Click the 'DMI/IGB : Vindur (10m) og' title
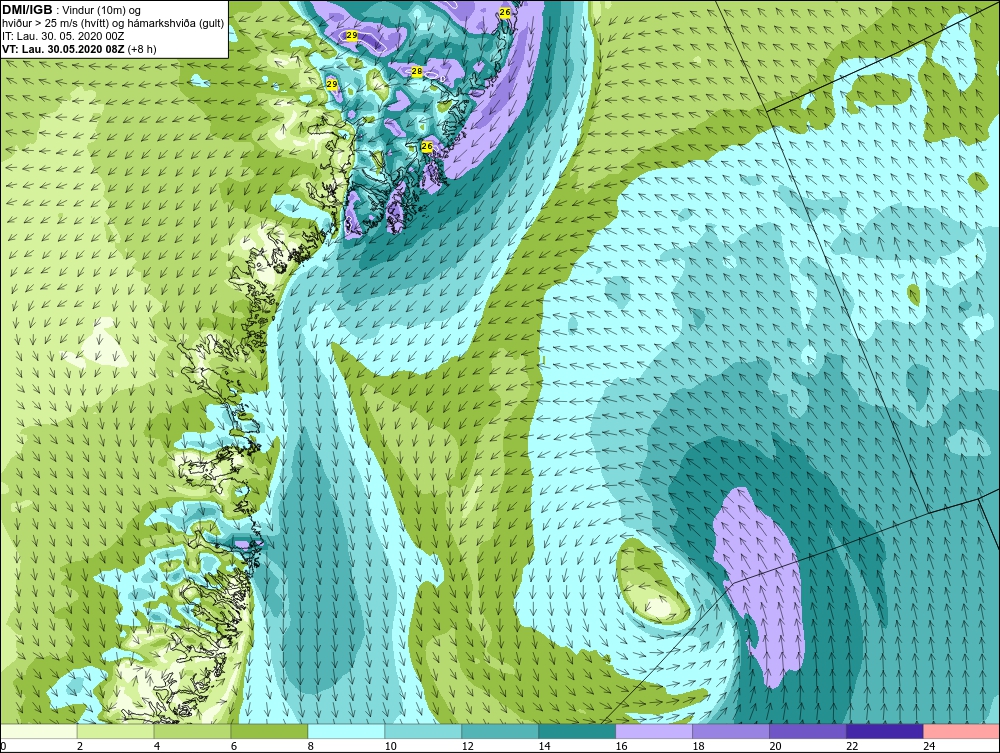The image size is (1000, 753). tap(72, 10)
